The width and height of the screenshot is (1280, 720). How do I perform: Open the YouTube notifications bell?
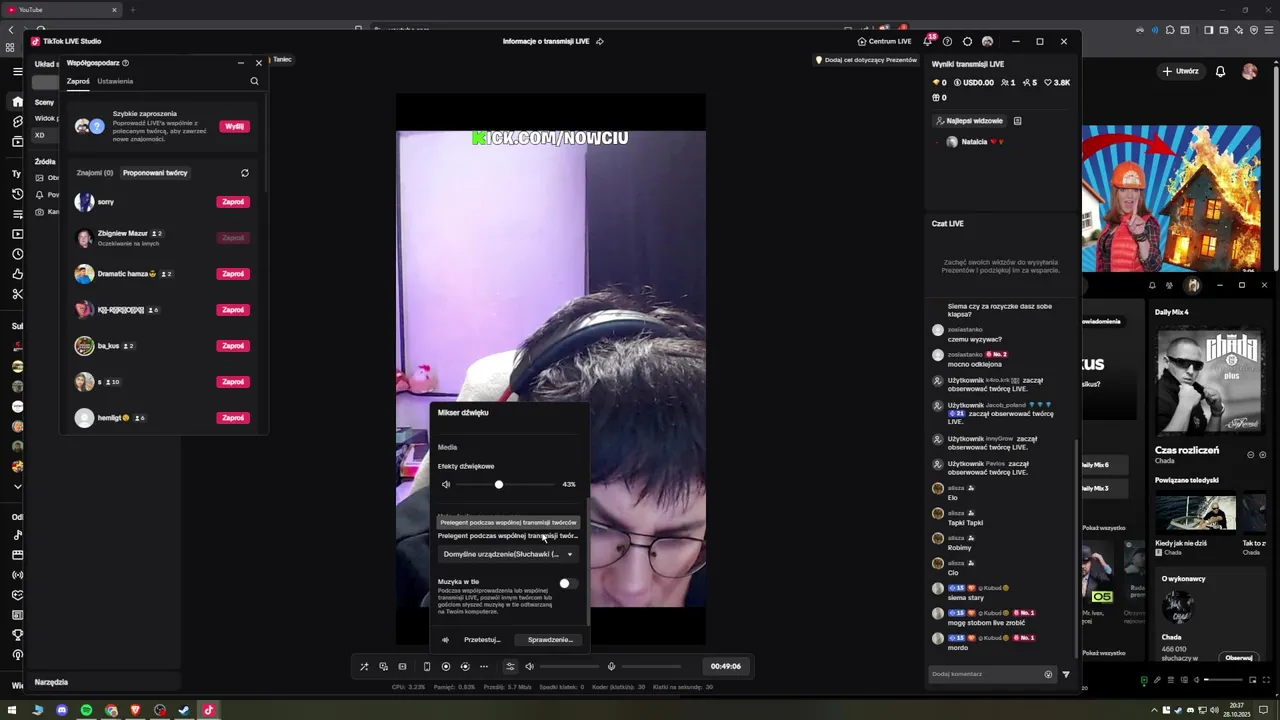coord(1220,71)
